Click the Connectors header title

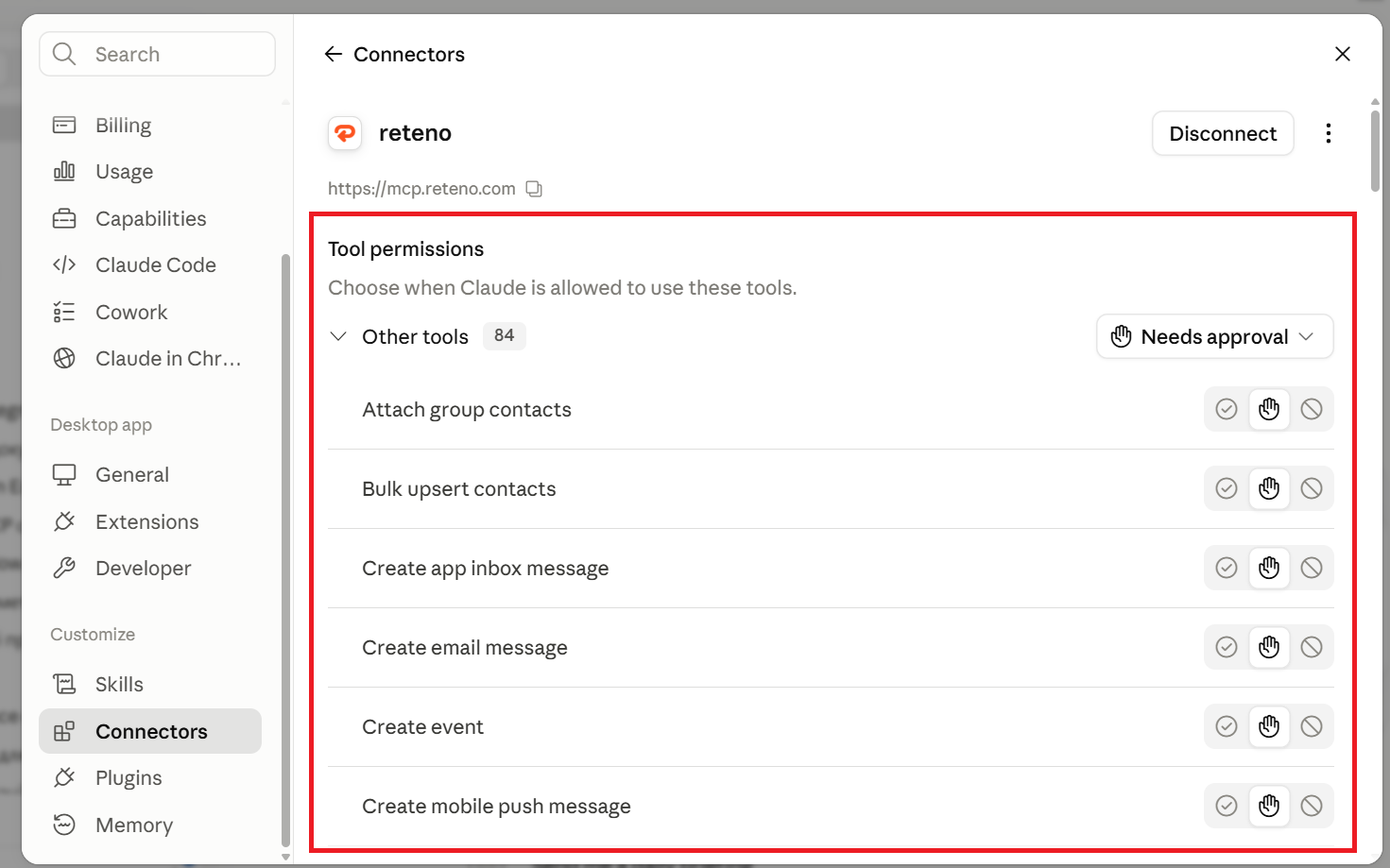(x=409, y=54)
